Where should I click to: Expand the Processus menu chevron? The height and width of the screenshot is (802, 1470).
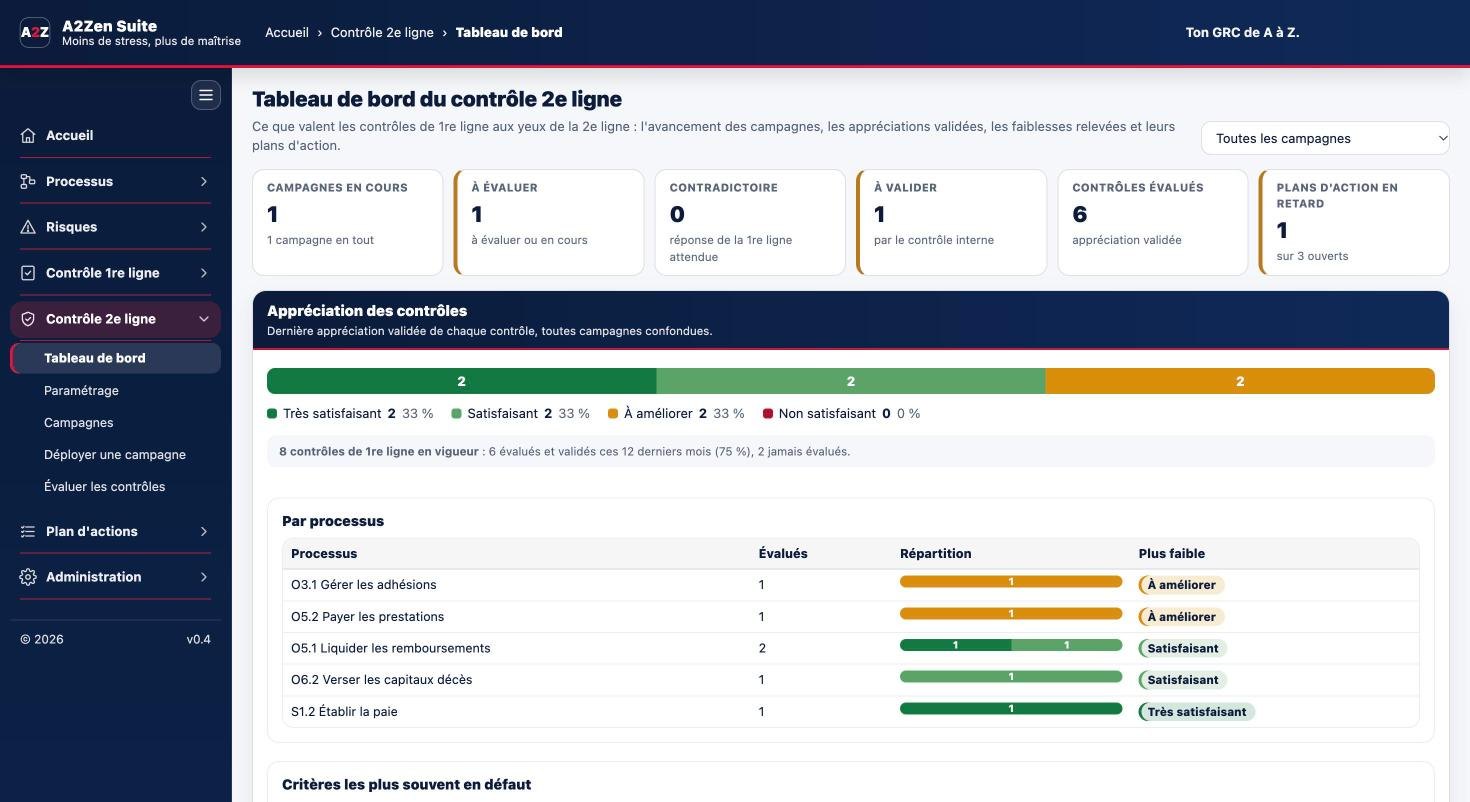[x=203, y=181]
